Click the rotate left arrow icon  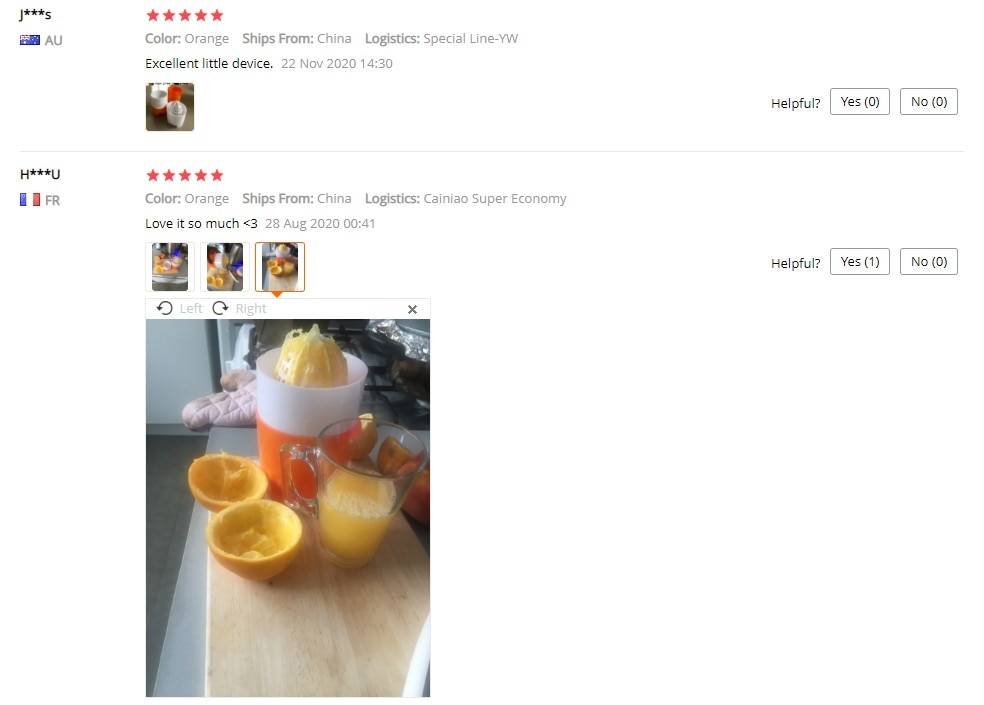click(164, 308)
